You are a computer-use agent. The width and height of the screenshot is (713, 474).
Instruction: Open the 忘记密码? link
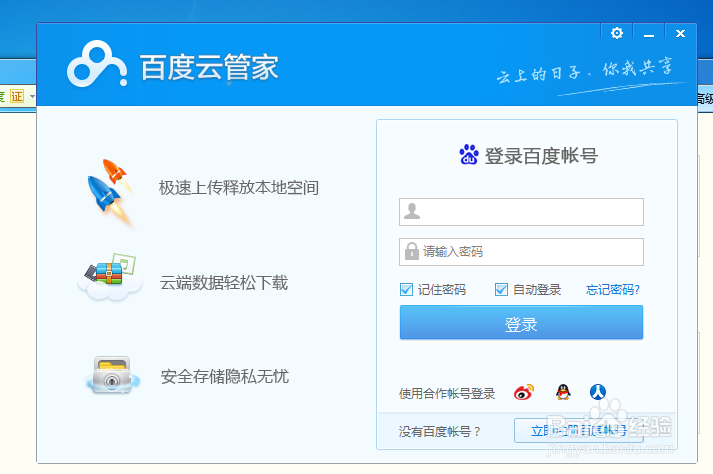(x=613, y=290)
